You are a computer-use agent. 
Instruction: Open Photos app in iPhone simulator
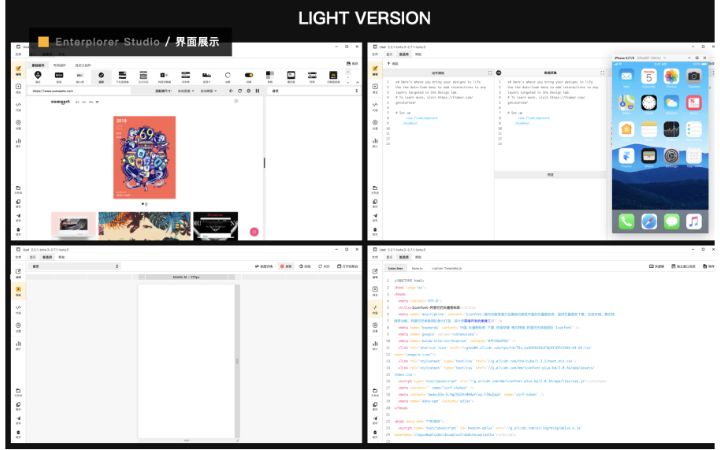coord(671,76)
